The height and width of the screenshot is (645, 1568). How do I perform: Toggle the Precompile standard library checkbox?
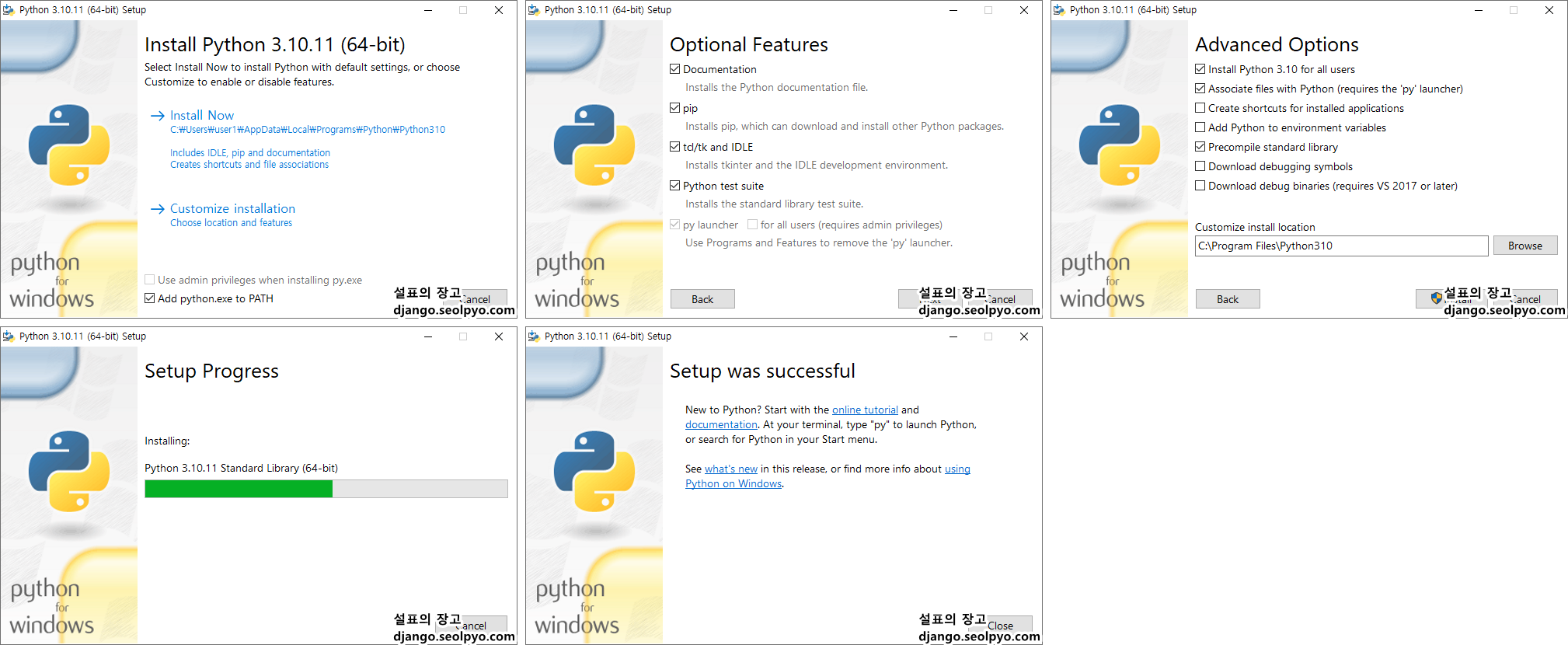coord(1200,147)
